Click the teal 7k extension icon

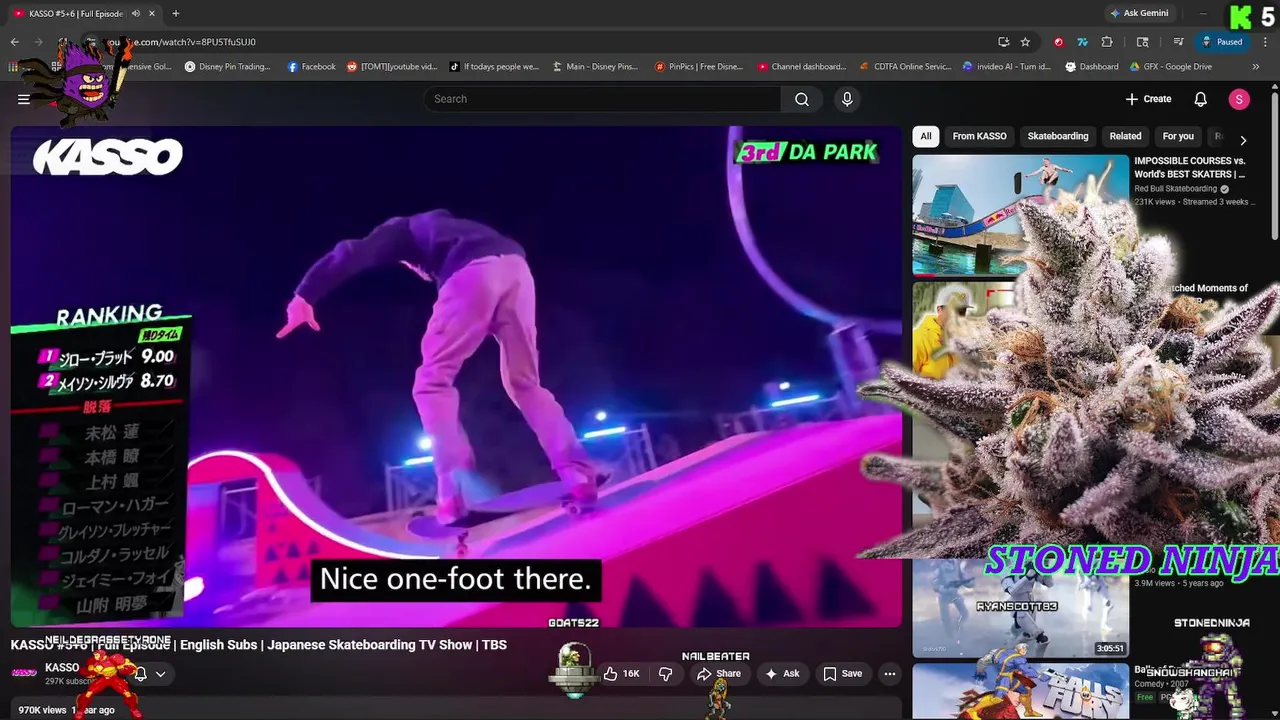pos(1082,42)
